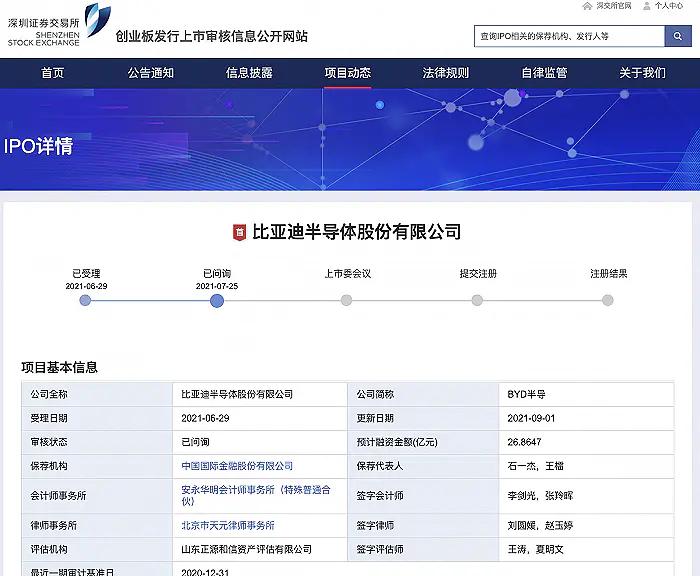
Task: Click the search magnifier button
Action: pyautogui.click(x=678, y=36)
